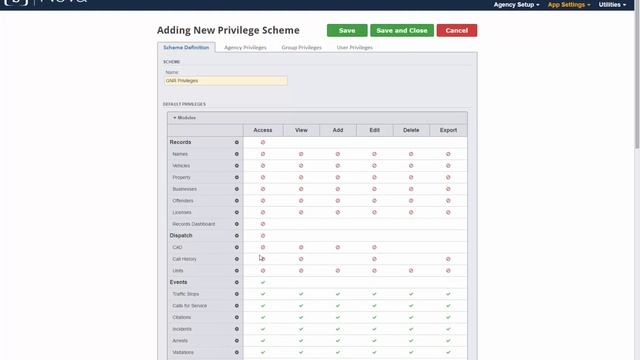Toggle Units Delete privilege
Screen dimensions: 640x360
click(411, 271)
